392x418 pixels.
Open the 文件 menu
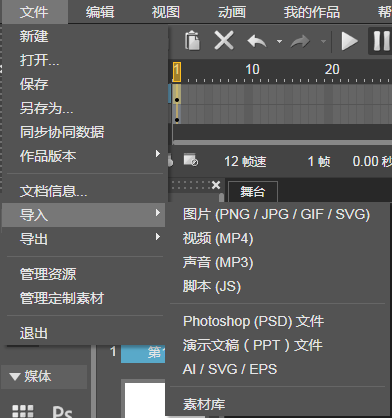[34, 12]
